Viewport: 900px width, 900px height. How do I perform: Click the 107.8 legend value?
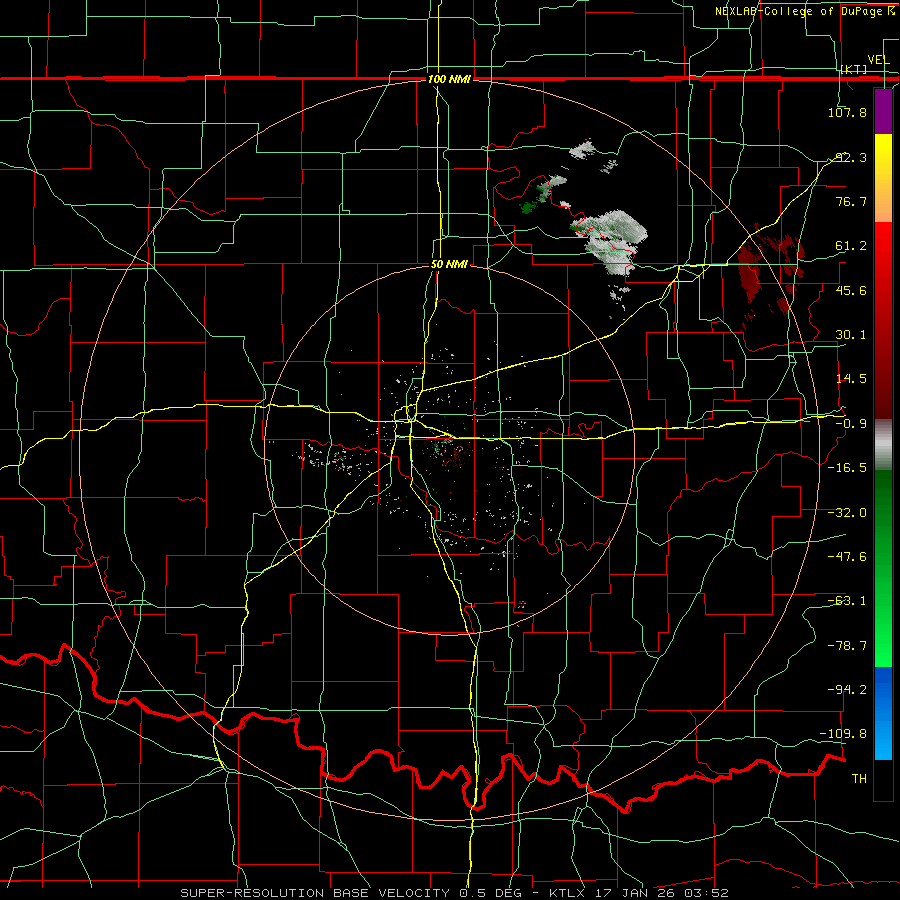tap(847, 112)
